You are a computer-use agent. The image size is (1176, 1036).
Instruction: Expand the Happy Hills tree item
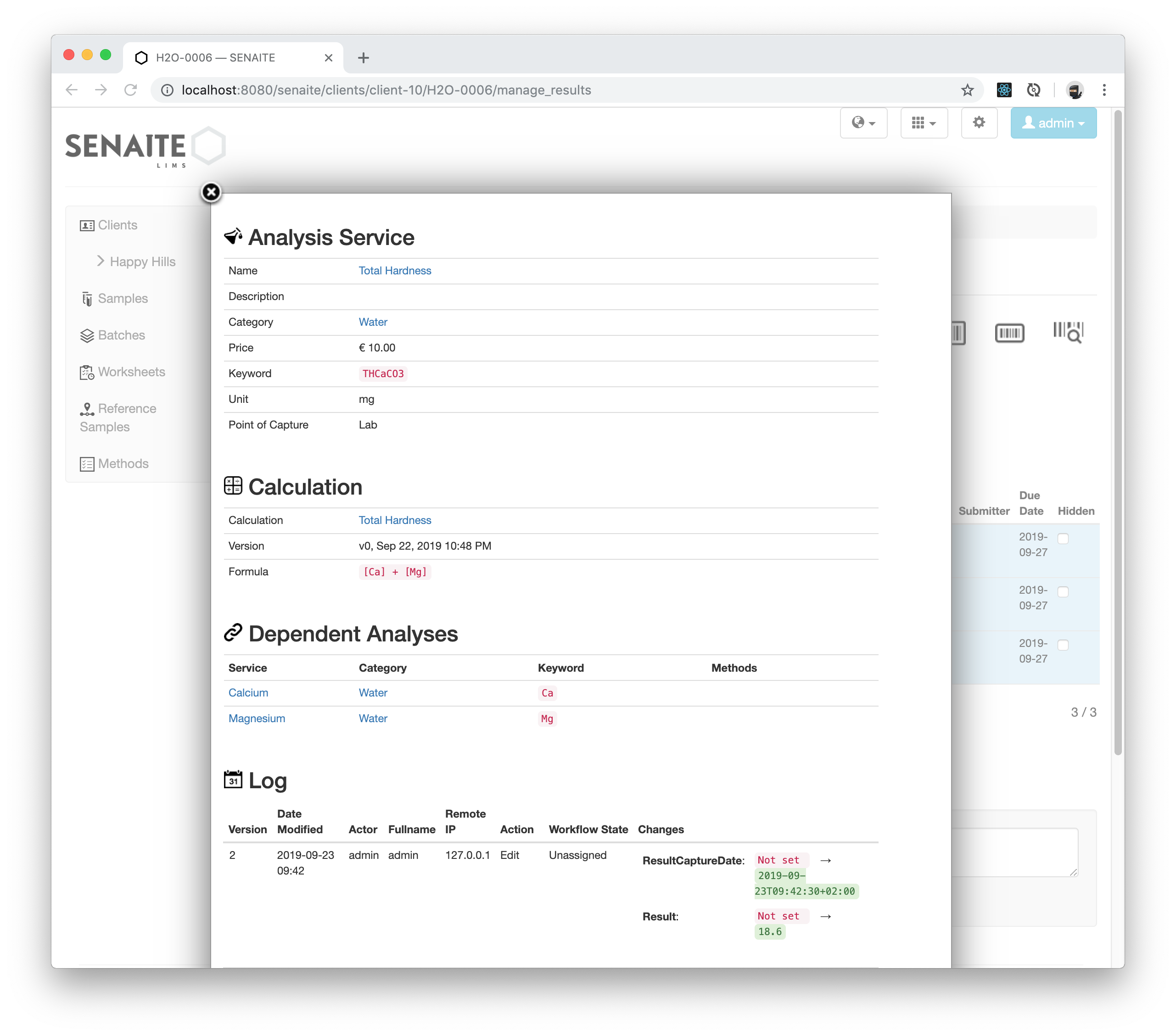[136, 262]
